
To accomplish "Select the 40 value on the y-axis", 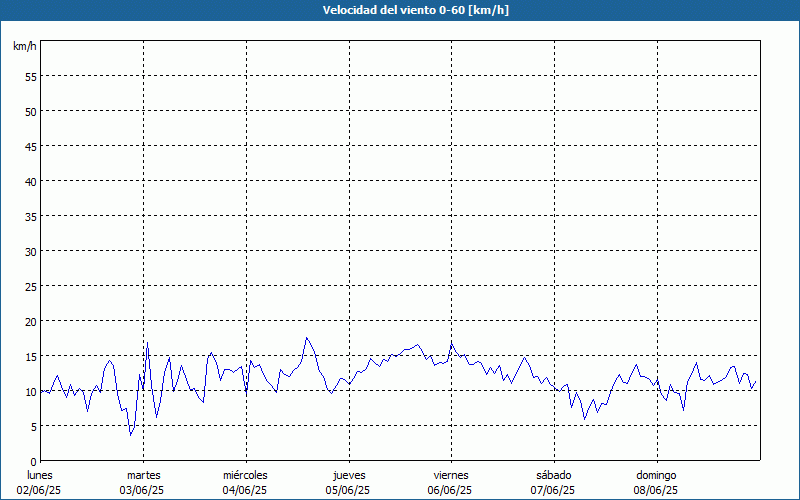I will 31,182.
